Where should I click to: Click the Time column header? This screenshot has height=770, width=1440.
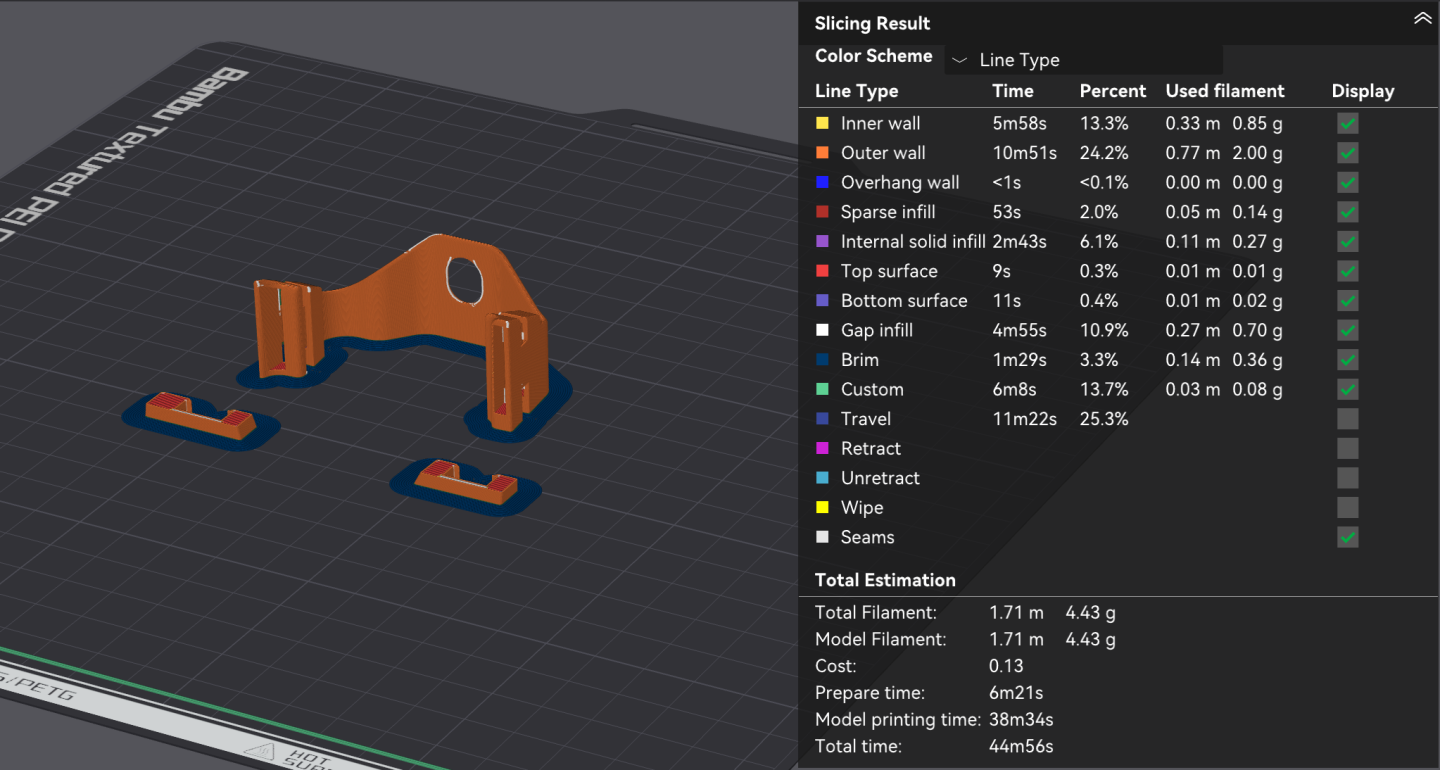click(1012, 91)
